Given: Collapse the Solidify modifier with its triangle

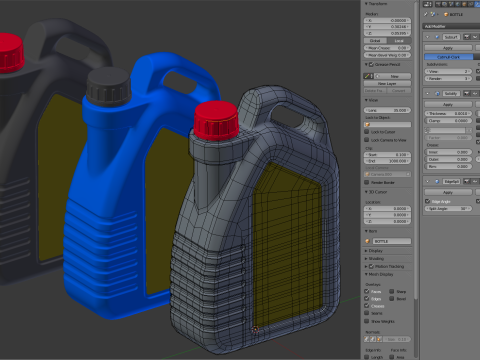Looking at the screenshot, I should 428,94.
